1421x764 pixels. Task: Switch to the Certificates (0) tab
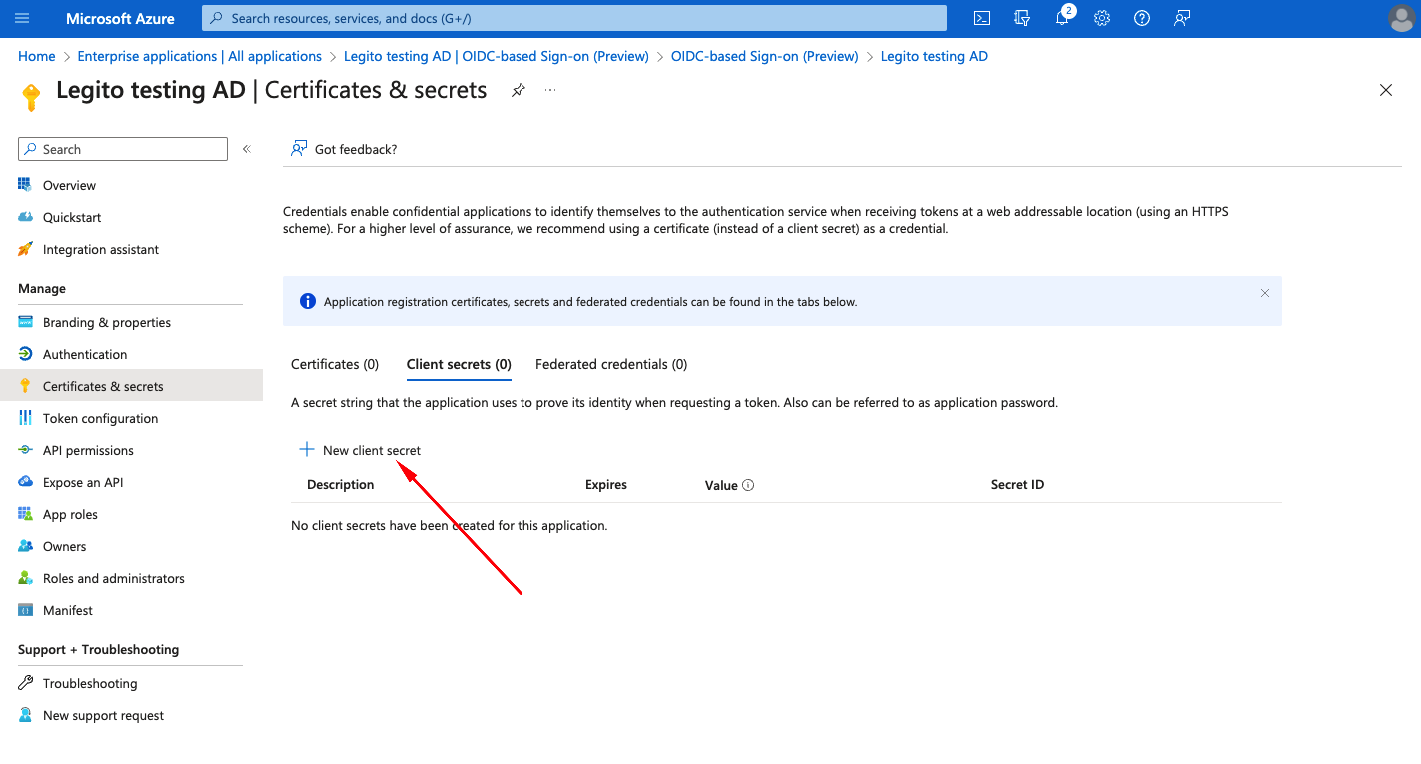tap(335, 364)
